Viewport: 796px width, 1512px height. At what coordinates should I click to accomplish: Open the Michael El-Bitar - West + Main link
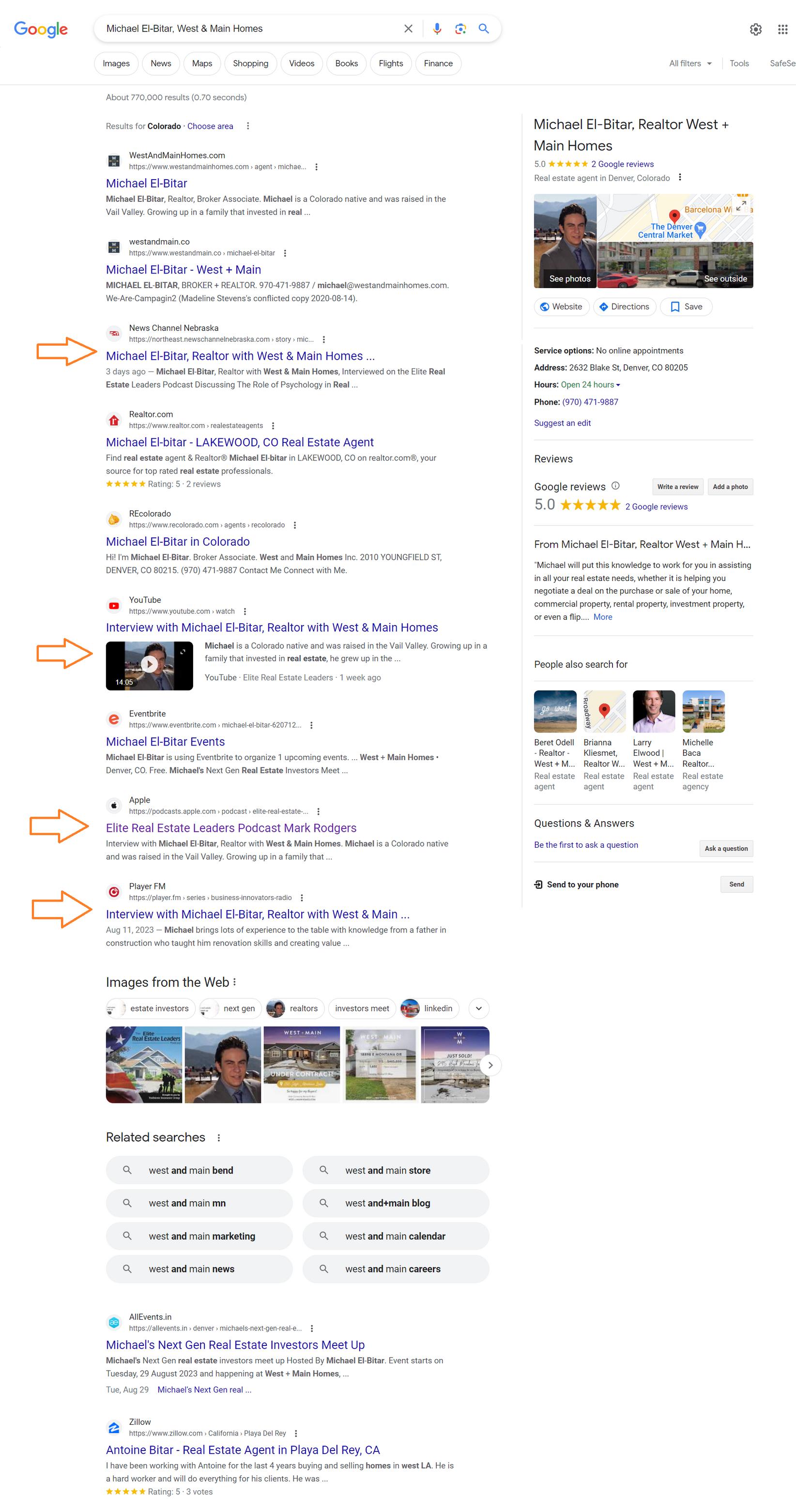point(183,269)
